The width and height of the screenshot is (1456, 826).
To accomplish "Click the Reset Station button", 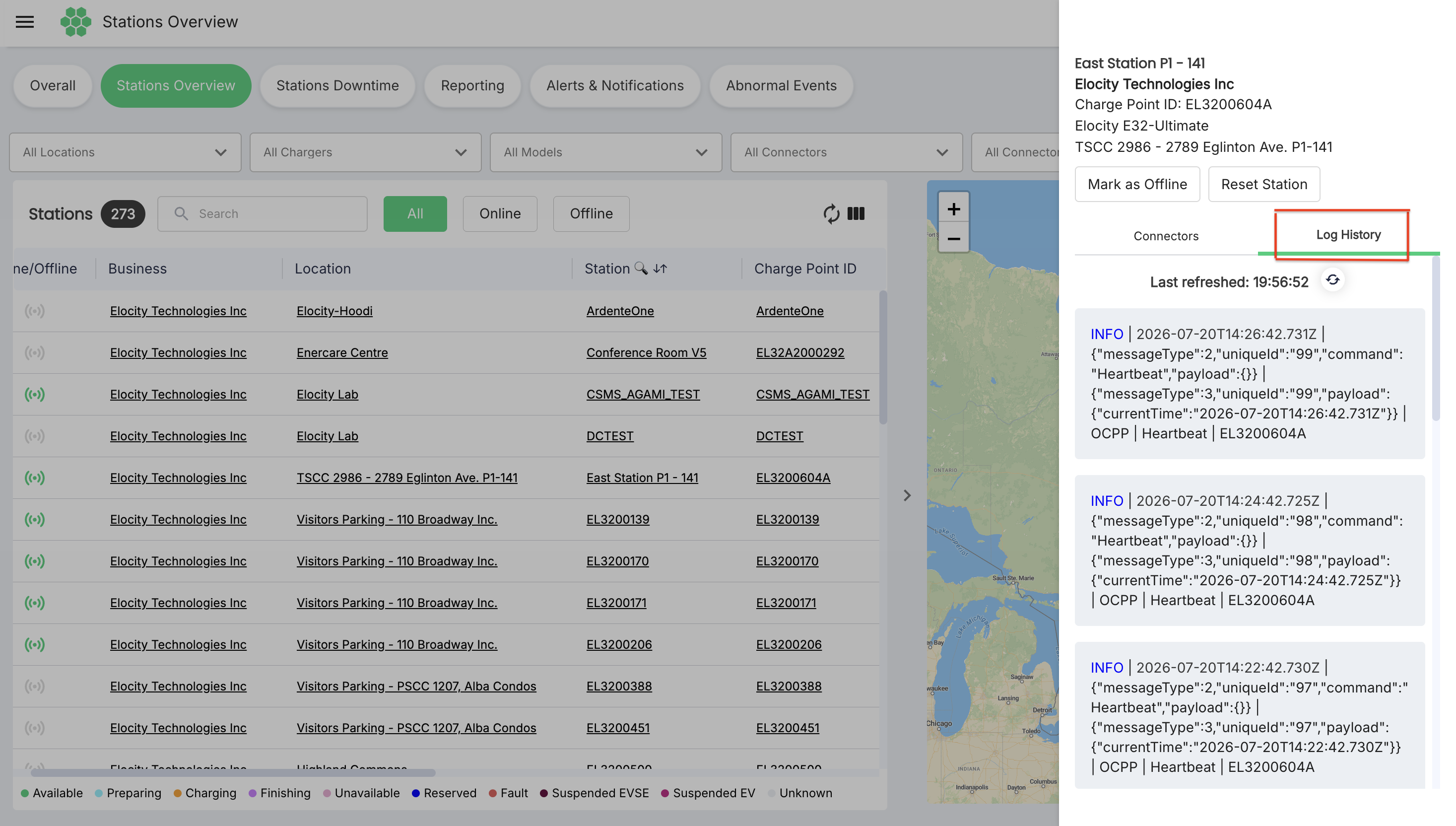I will pyautogui.click(x=1264, y=184).
